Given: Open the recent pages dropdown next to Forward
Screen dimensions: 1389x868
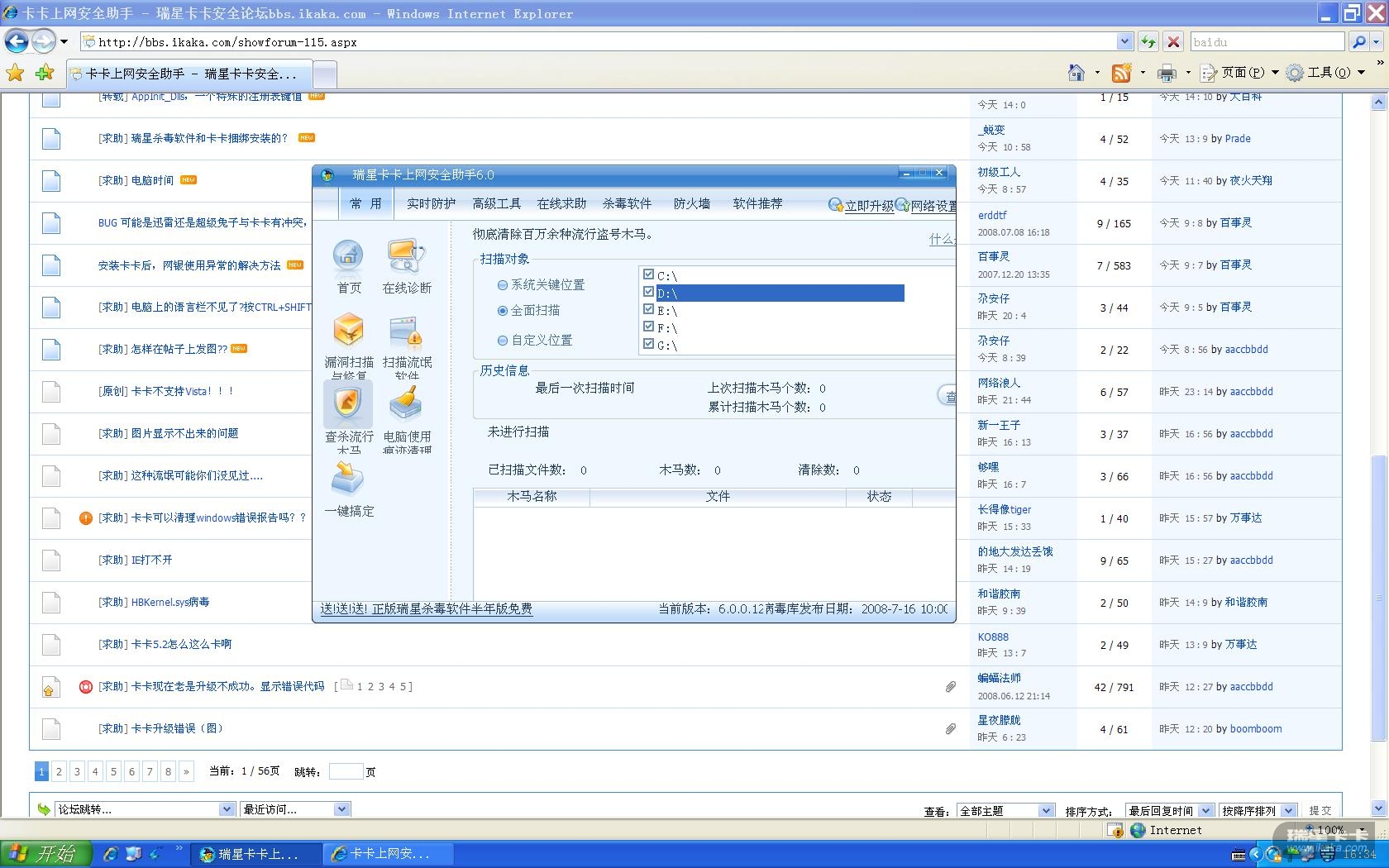Looking at the screenshot, I should point(64,41).
